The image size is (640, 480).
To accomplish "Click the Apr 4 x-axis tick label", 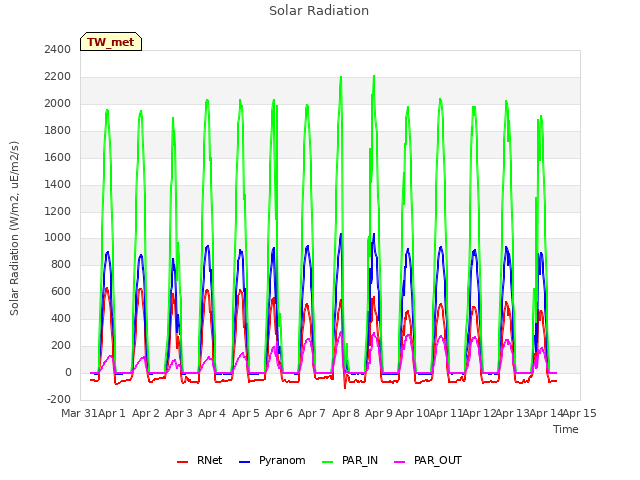I will click(x=212, y=413).
